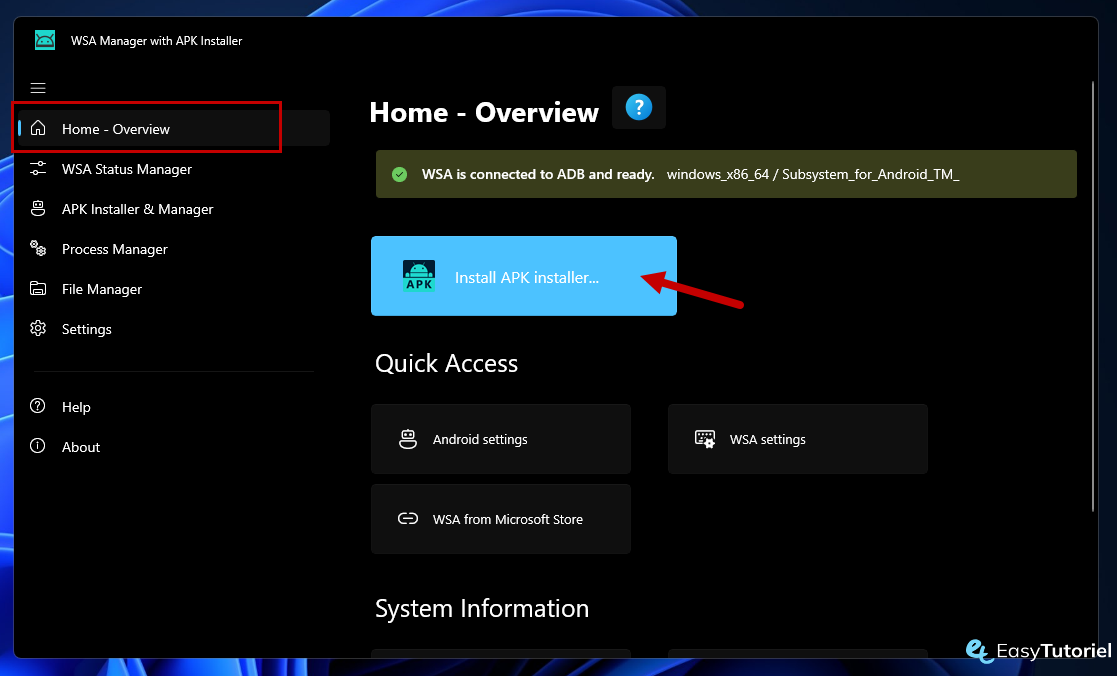Click the 'System Information' heading

pos(482,608)
